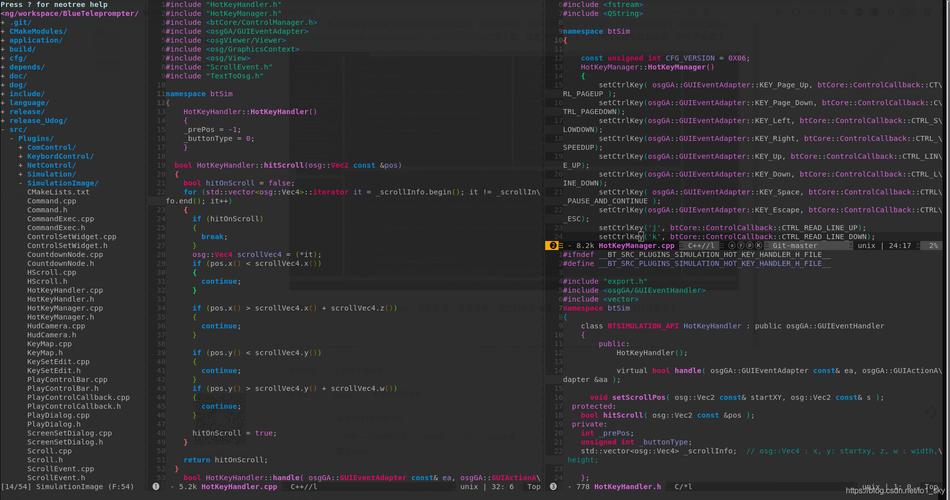Screen dimensions: 950x500
Task: Open KeySetEdit.cpp file
Action: pos(58,361)
